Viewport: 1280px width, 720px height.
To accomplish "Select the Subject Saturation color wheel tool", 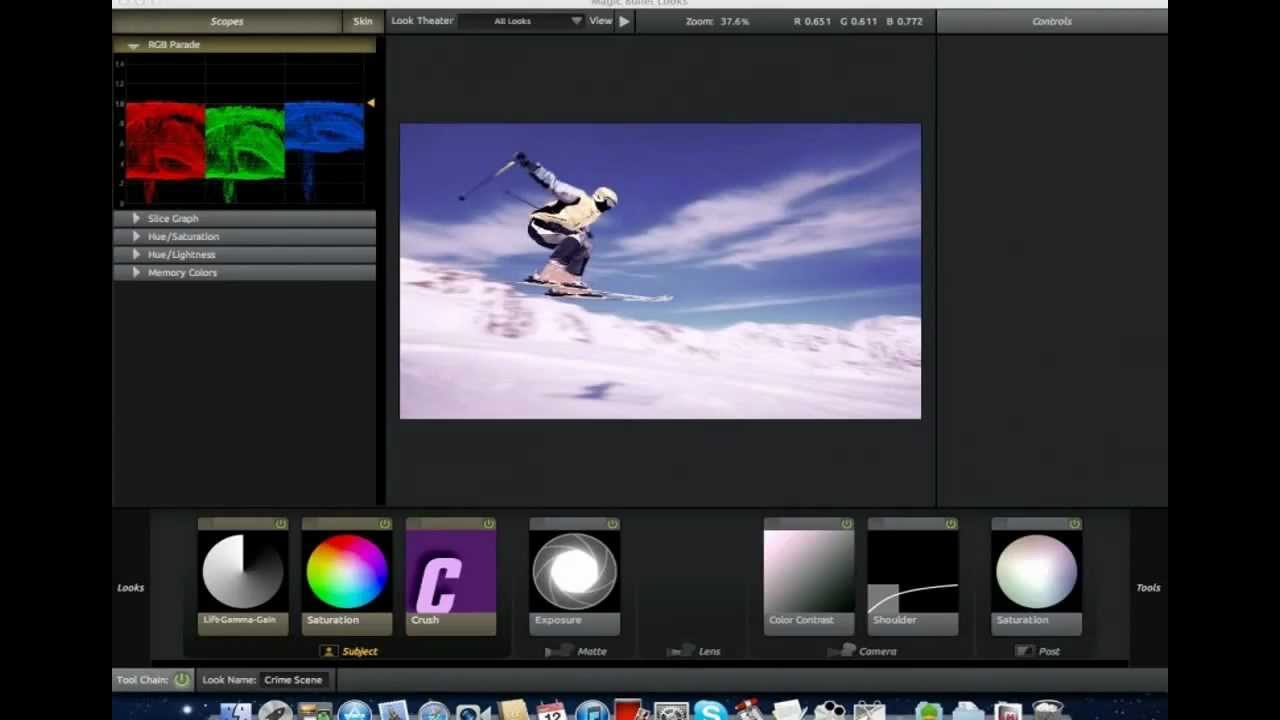I will [347, 577].
